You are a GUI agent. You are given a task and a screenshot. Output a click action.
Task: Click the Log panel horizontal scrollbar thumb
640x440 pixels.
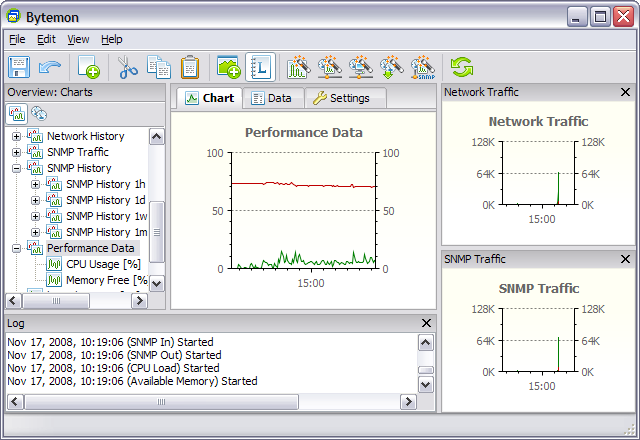click(160, 401)
